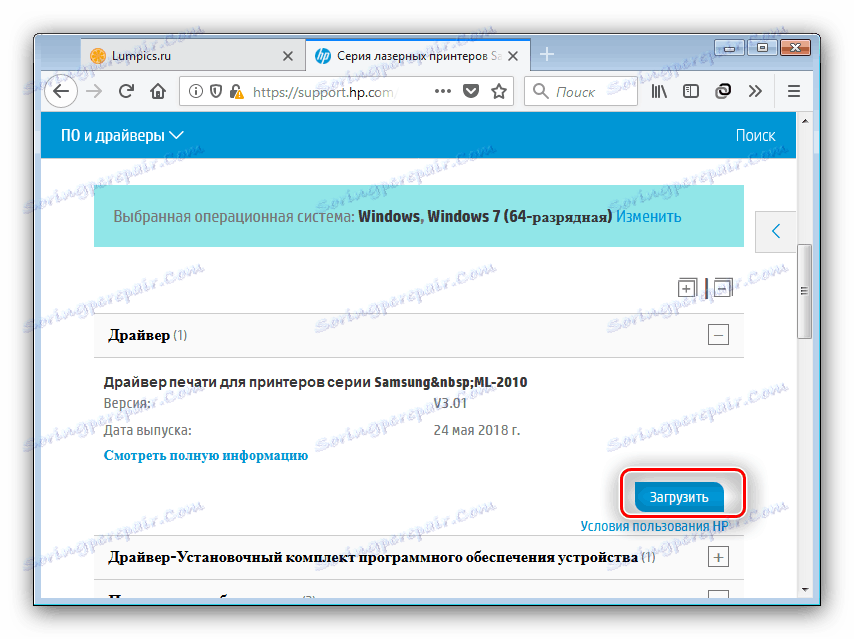Open the Firefox library icon
Viewport: 854px width, 639px height.
point(659,91)
